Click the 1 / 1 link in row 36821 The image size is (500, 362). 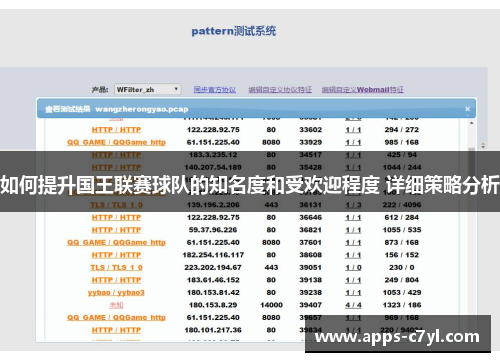click(353, 230)
